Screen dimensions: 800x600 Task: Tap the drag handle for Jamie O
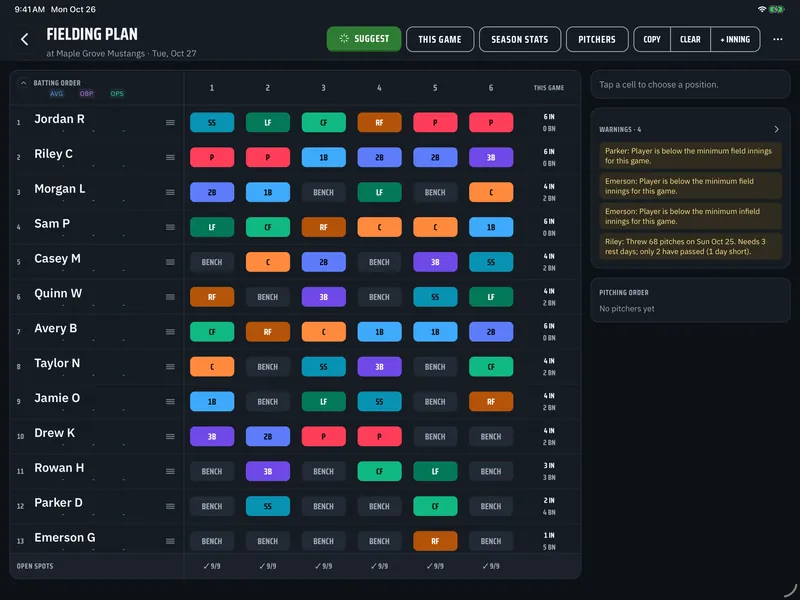[x=170, y=402]
